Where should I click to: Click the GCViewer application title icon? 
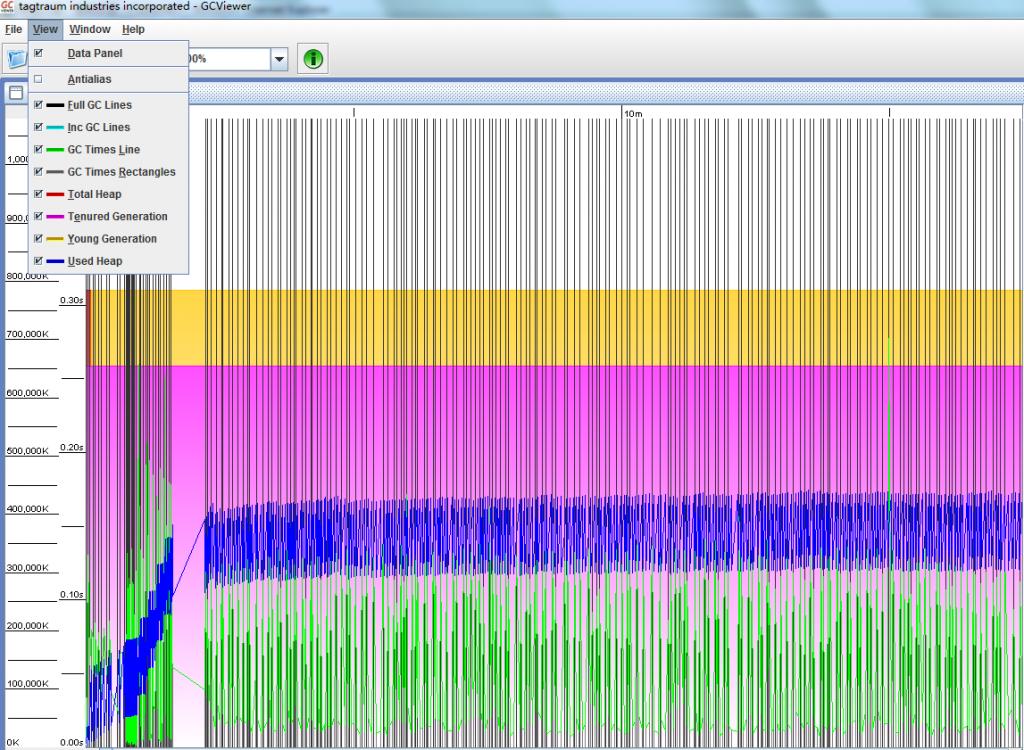click(x=7, y=7)
